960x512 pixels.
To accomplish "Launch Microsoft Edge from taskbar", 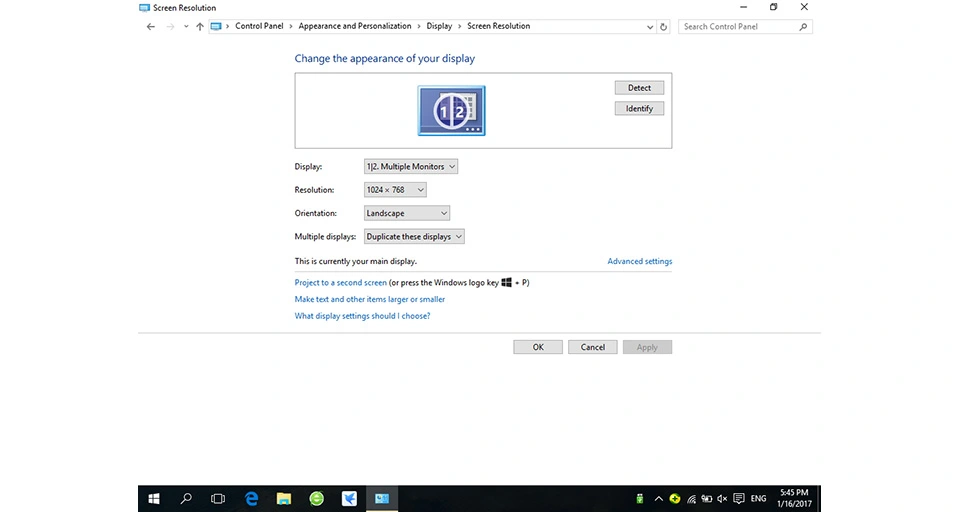I will coord(251,499).
